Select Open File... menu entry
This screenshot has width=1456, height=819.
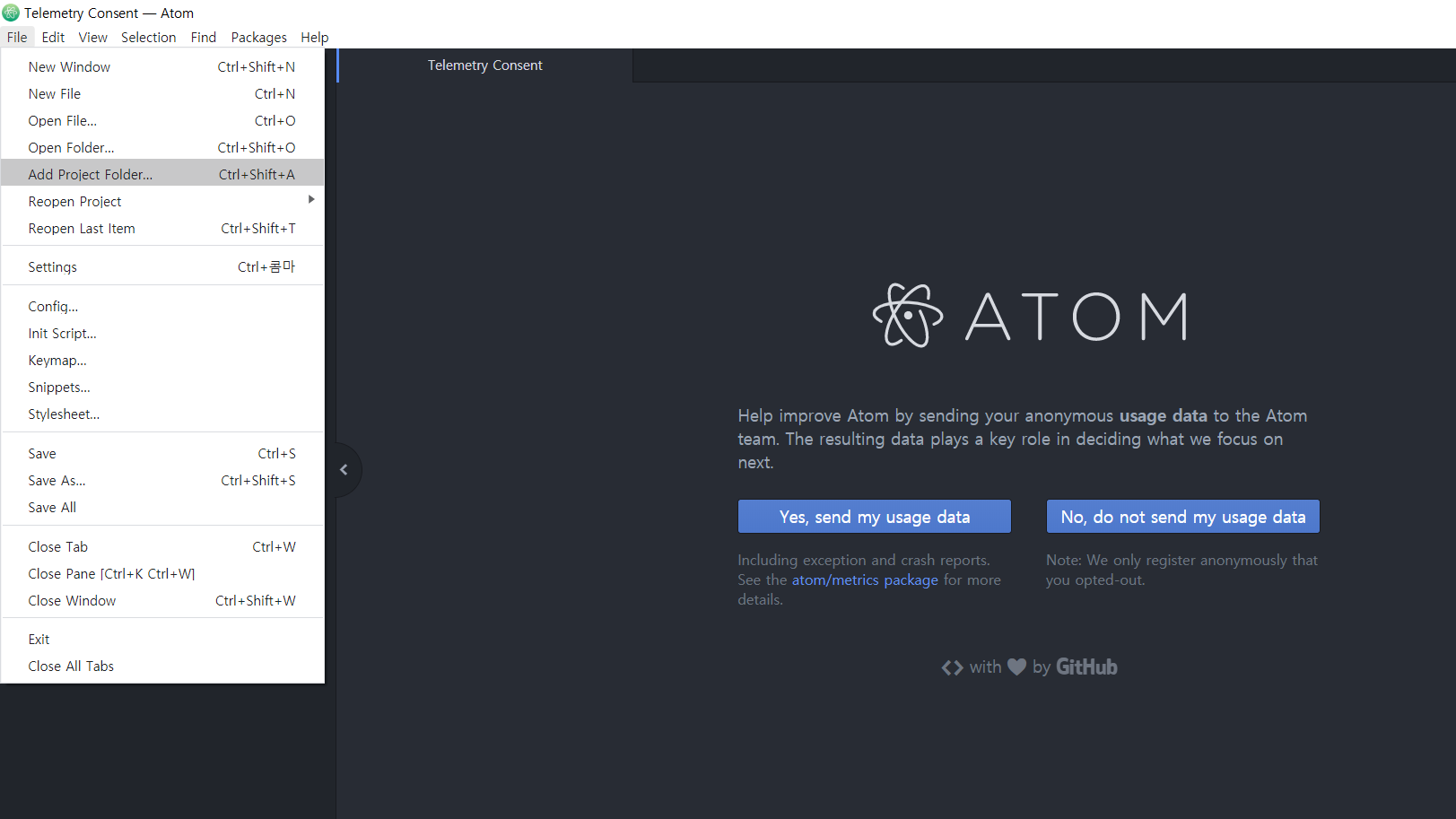pos(162,121)
